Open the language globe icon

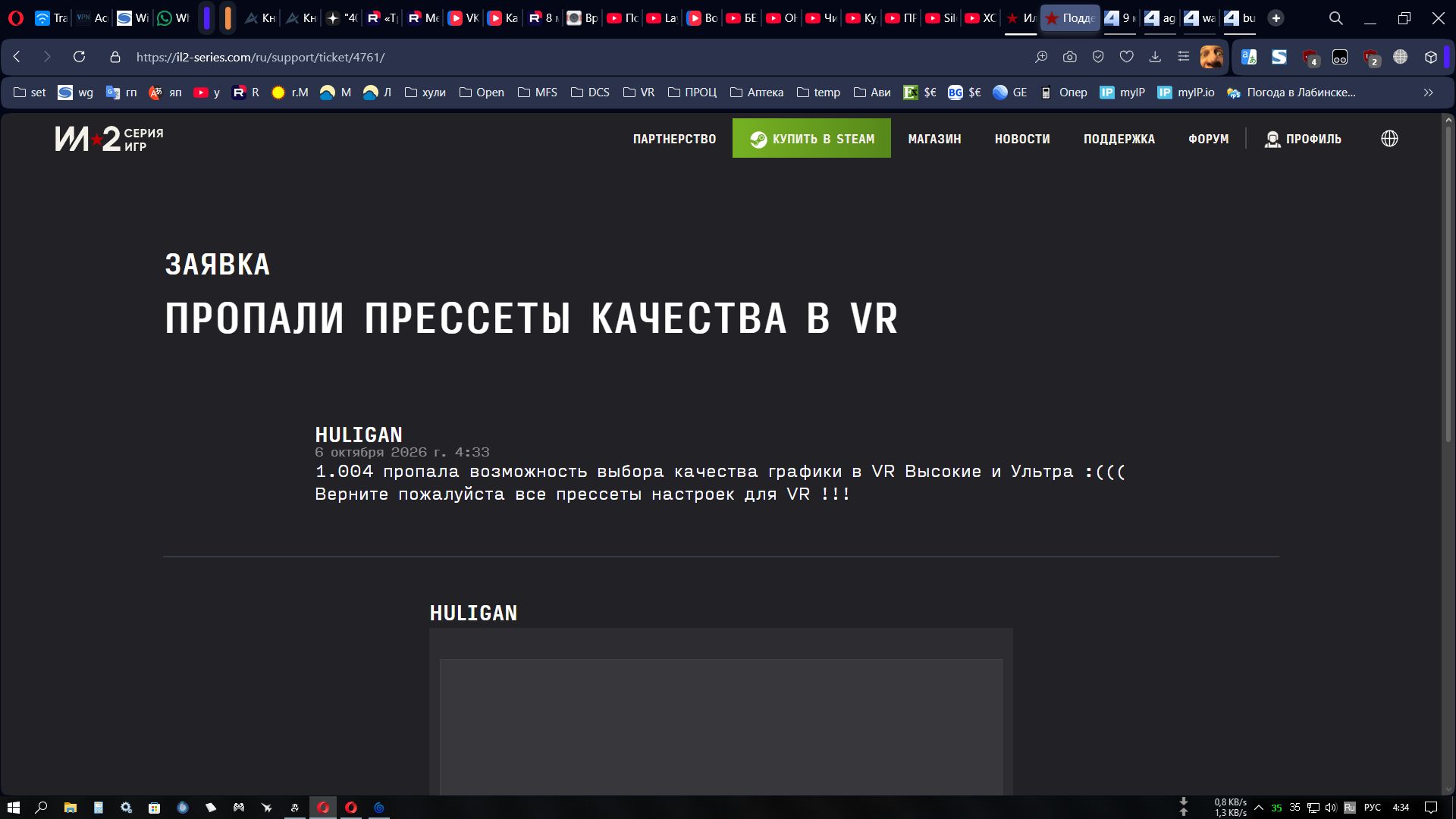pos(1389,139)
